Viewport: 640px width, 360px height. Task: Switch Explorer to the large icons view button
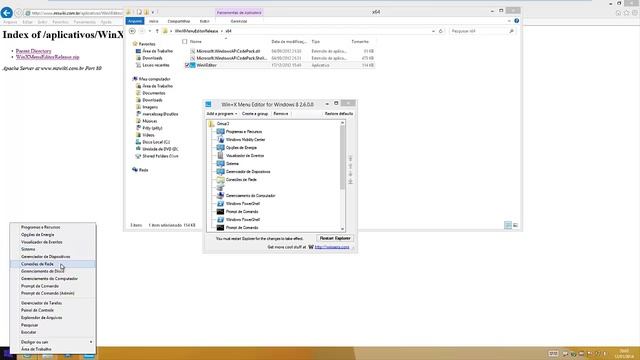(x=516, y=225)
